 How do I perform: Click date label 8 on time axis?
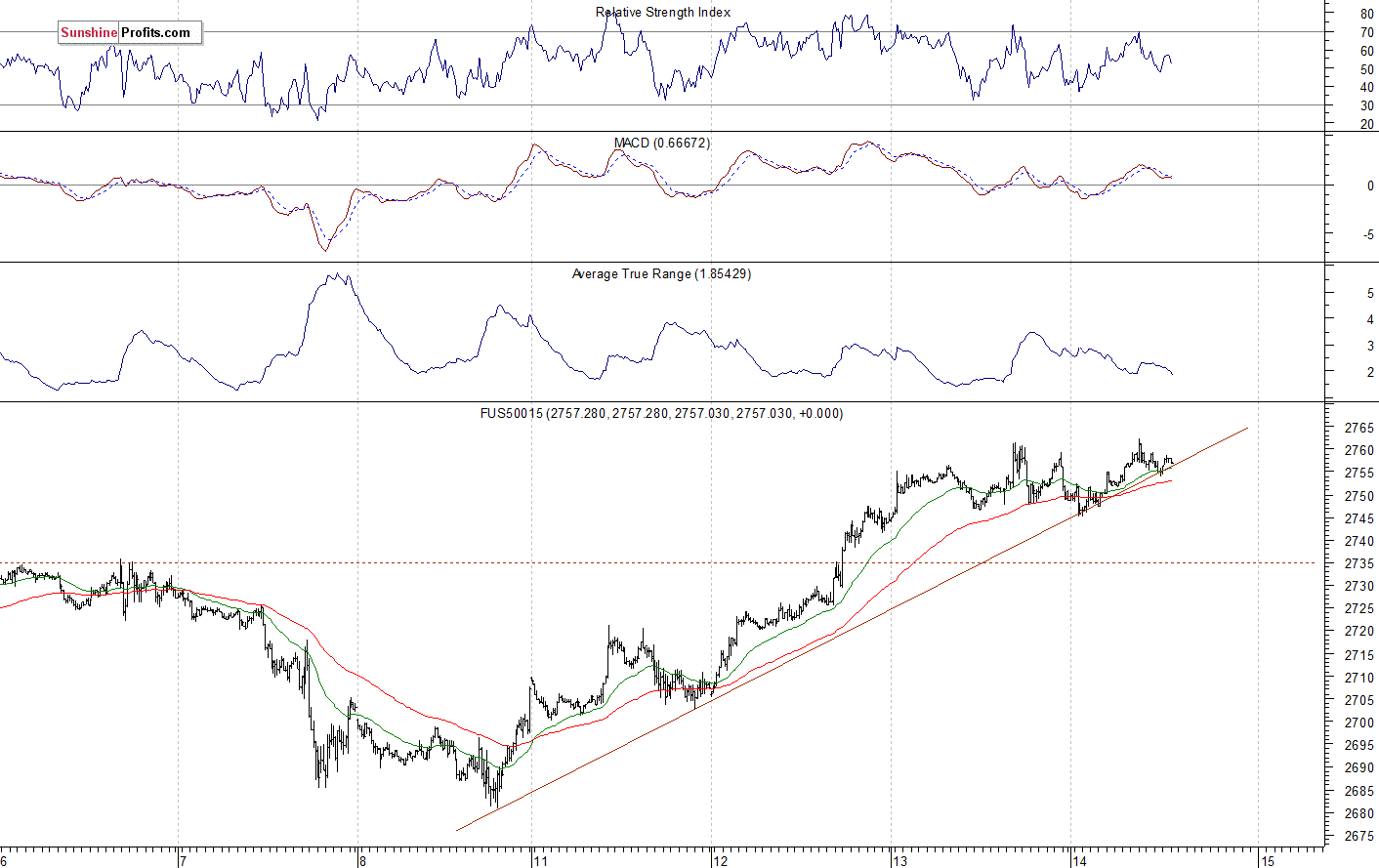362,861
